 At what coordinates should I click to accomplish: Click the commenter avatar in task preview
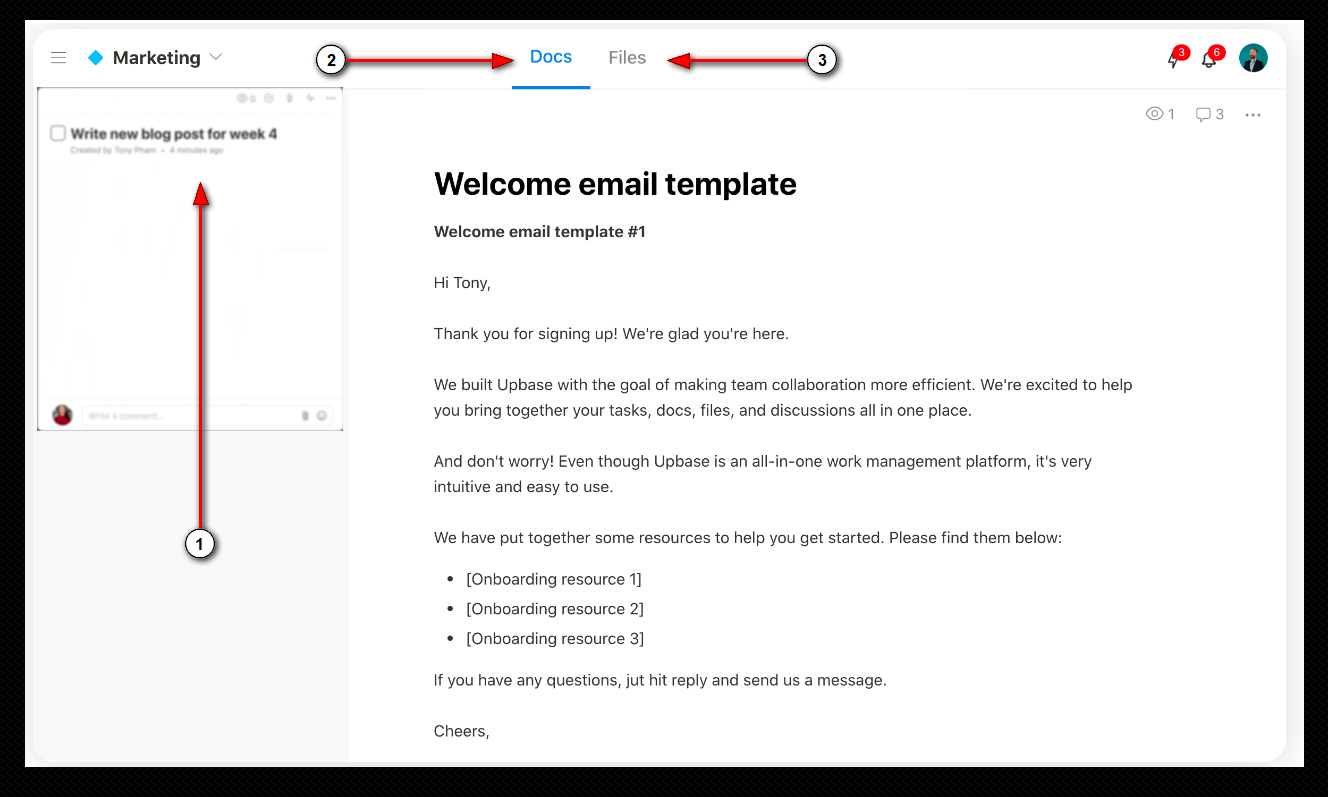tap(62, 415)
